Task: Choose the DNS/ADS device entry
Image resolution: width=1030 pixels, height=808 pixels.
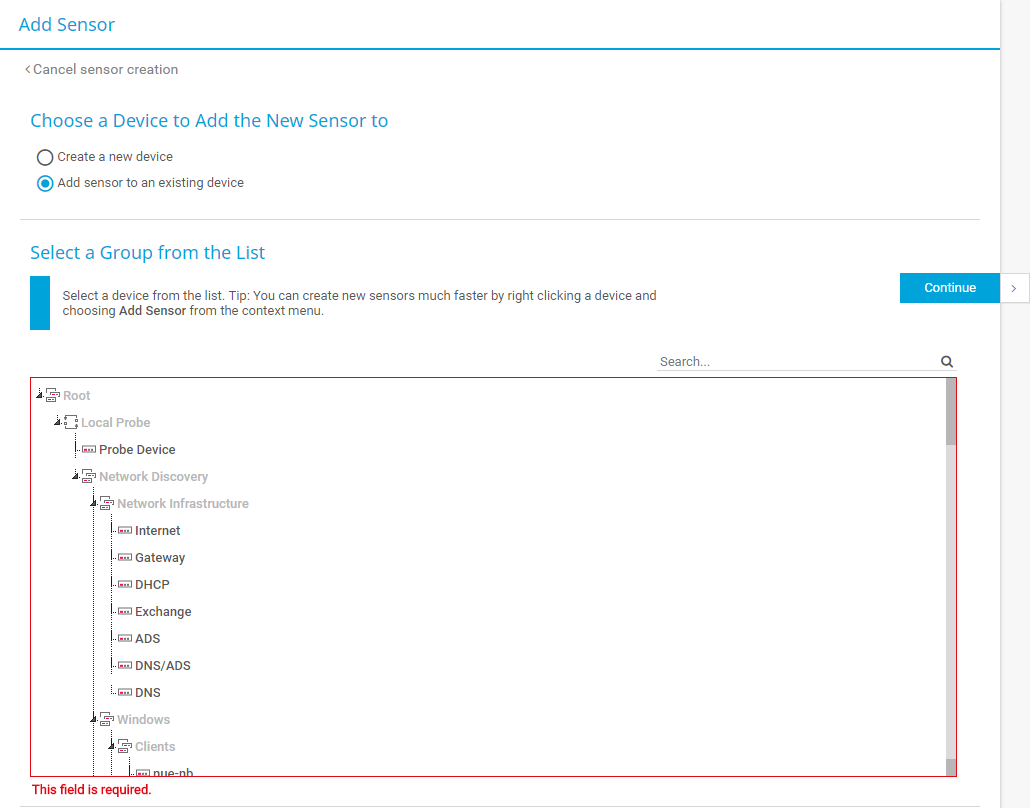Action: [162, 666]
